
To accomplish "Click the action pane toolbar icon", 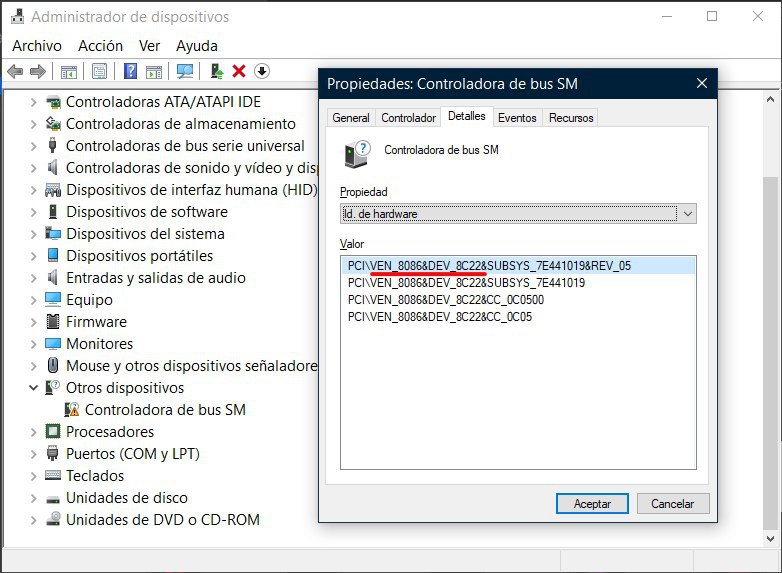I will (154, 72).
